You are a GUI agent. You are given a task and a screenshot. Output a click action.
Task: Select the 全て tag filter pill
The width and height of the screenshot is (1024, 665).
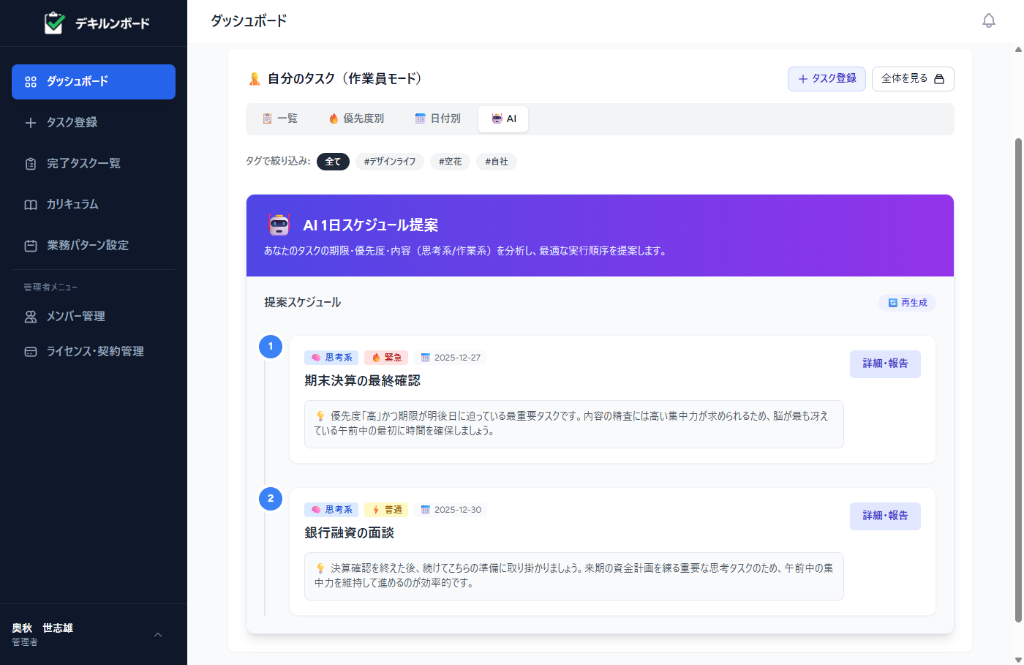pyautogui.click(x=333, y=161)
